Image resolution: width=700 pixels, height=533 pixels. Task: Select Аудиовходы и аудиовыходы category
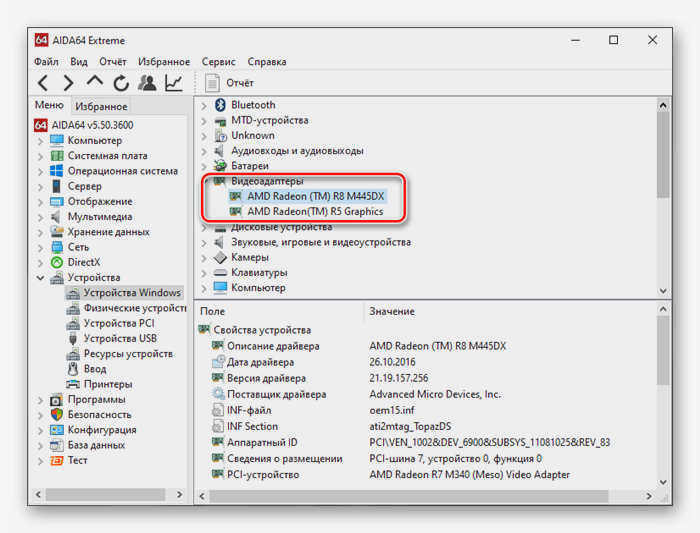point(289,150)
